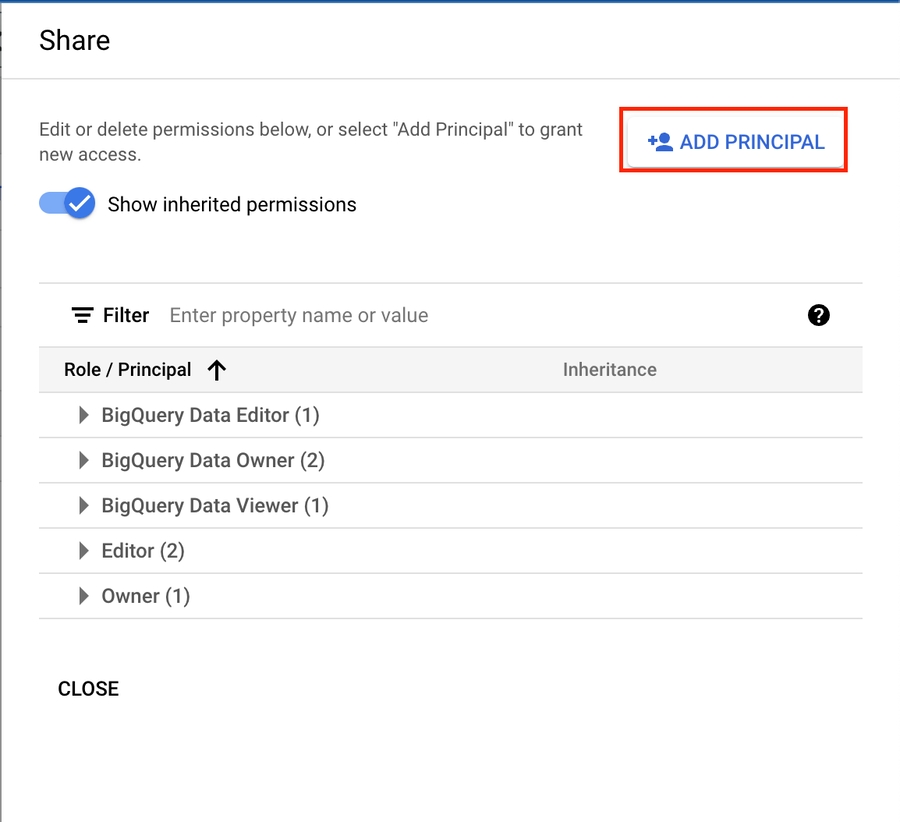Expand the BigQuery Data Viewer triangle

point(84,505)
